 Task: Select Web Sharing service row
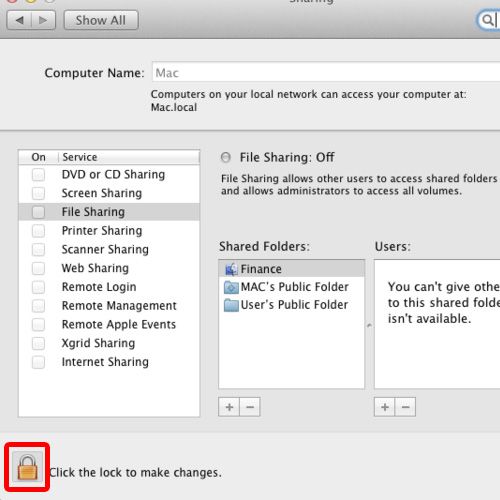point(109,268)
